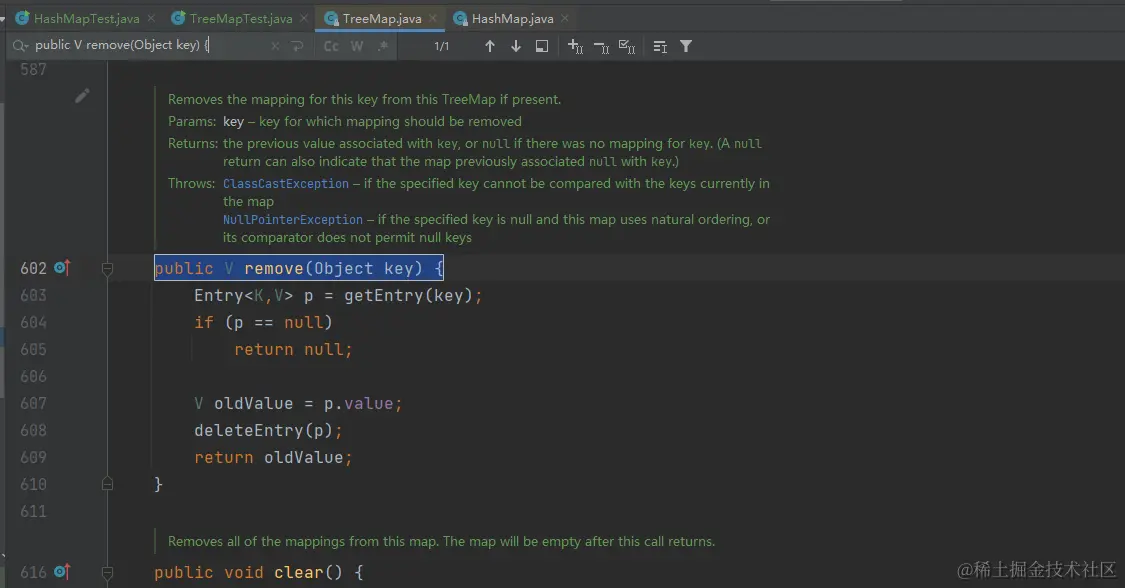Image resolution: width=1125 pixels, height=588 pixels.
Task: Click getEntry(key) call on line 603
Action: coord(408,295)
